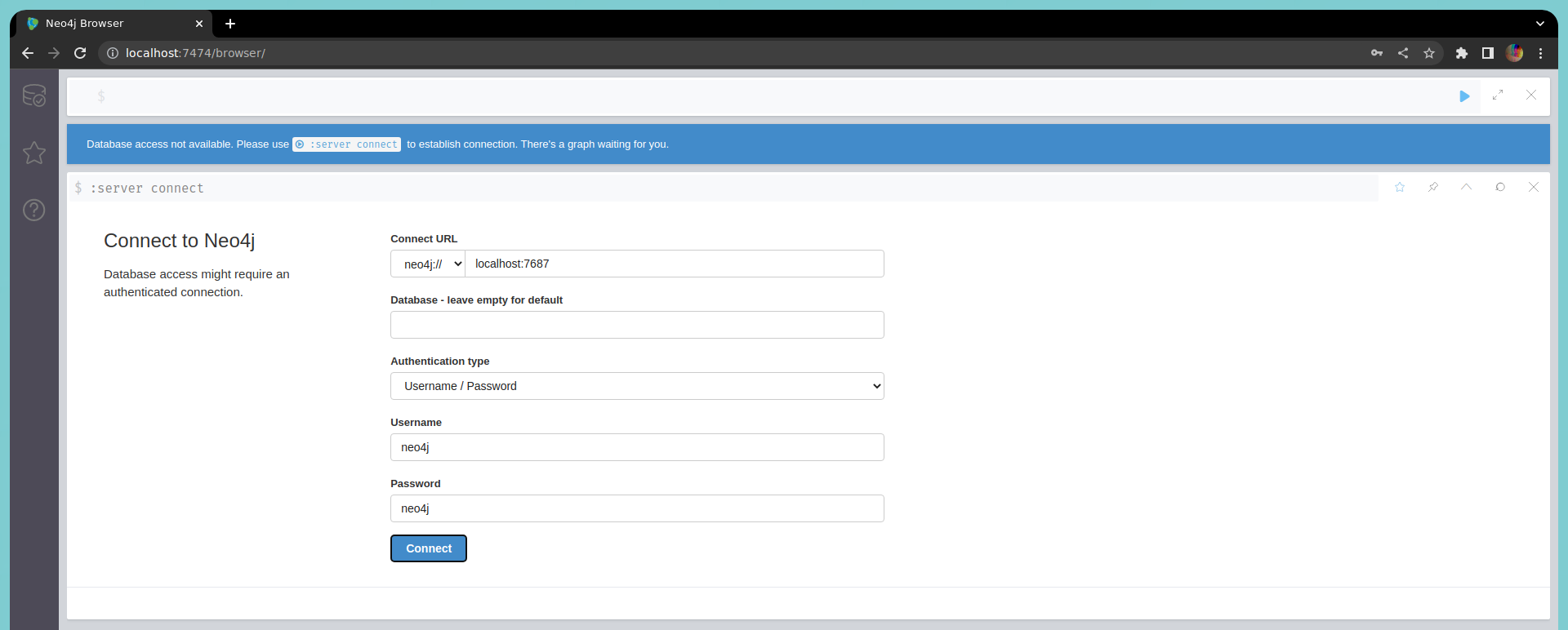Image resolution: width=1568 pixels, height=630 pixels.
Task: Open the Authentication type dropdown
Action: [x=637, y=386]
